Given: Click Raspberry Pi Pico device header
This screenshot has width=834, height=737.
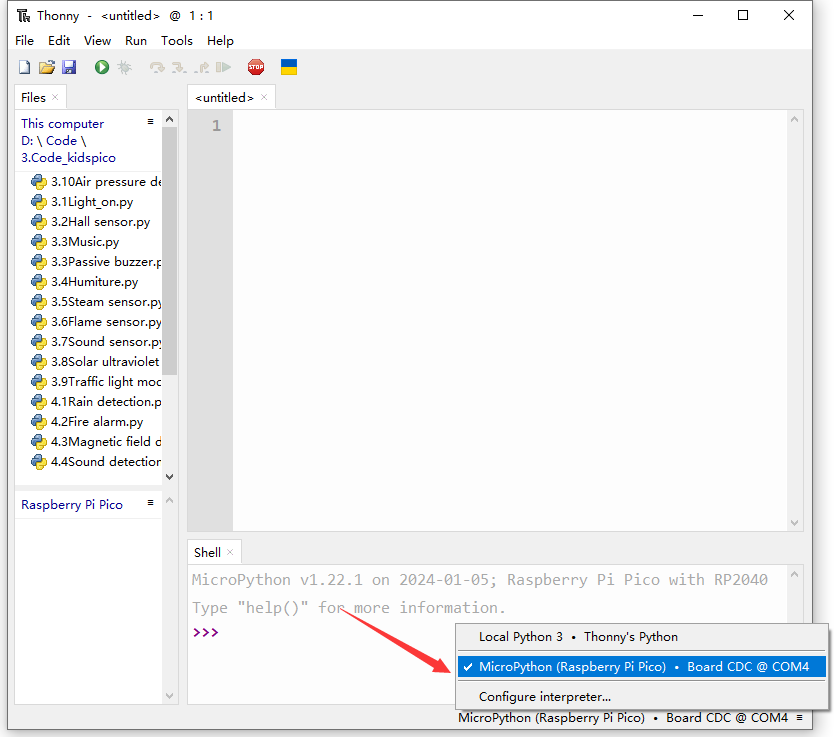Looking at the screenshot, I should (x=72, y=505).
